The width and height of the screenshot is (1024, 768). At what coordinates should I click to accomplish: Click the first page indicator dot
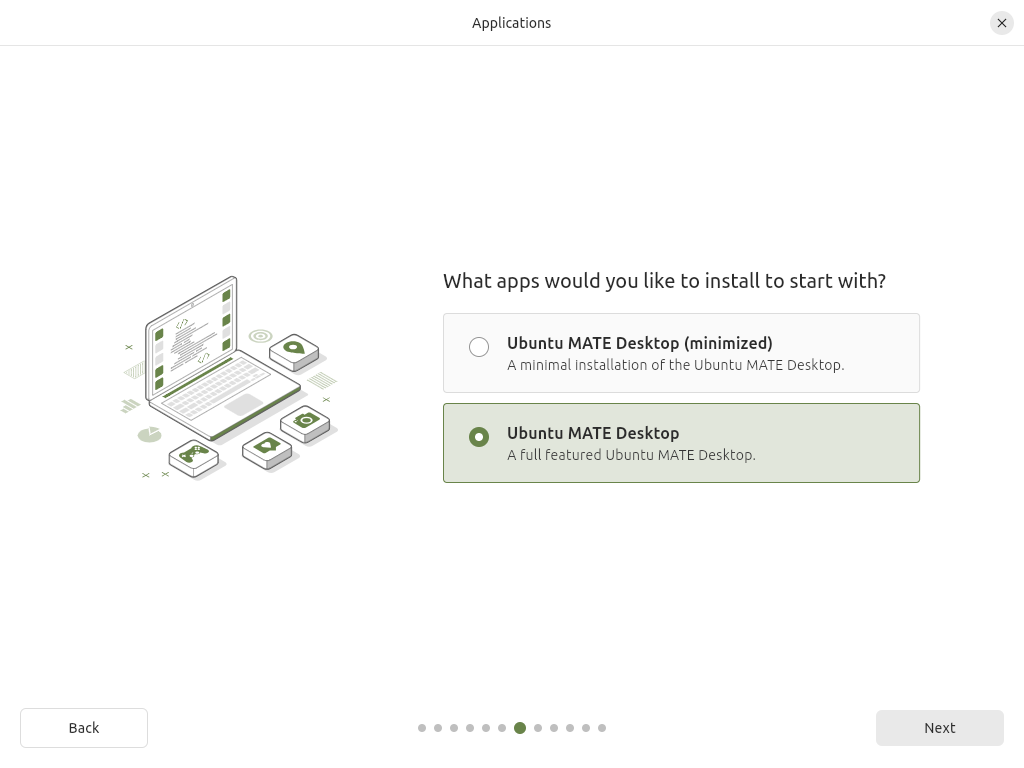coord(422,728)
